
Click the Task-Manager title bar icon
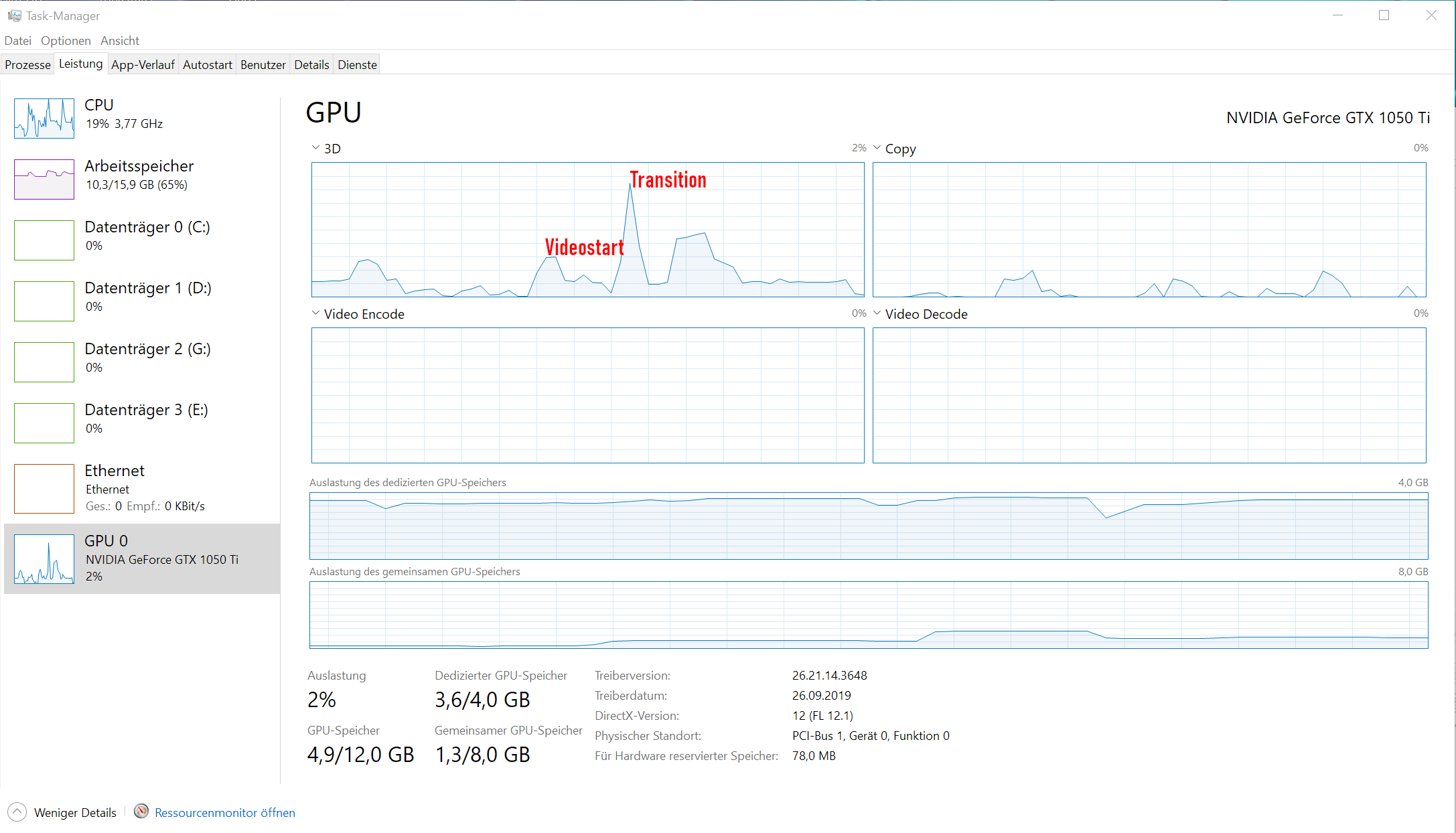pos(14,15)
